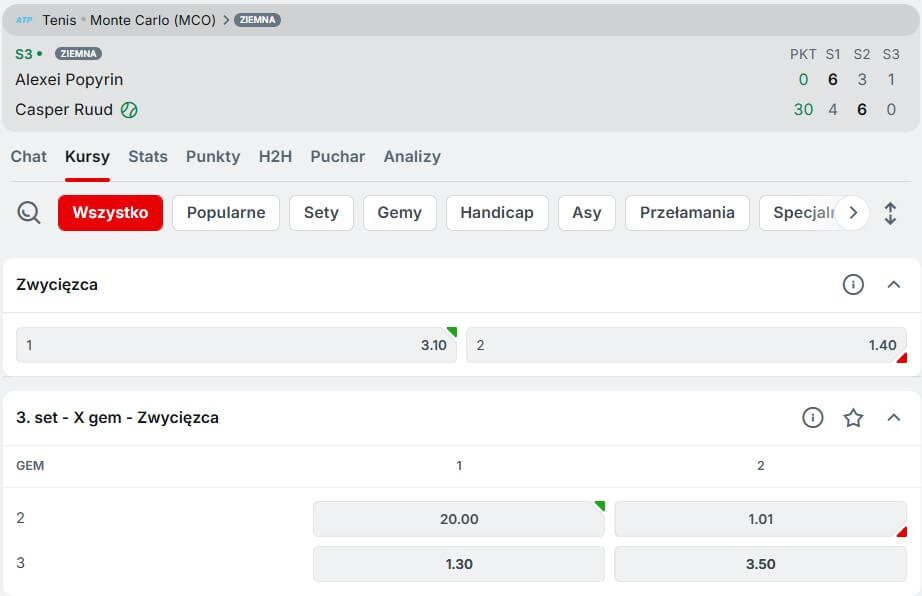
Task: Toggle the Popularne filter
Action: (x=226, y=213)
